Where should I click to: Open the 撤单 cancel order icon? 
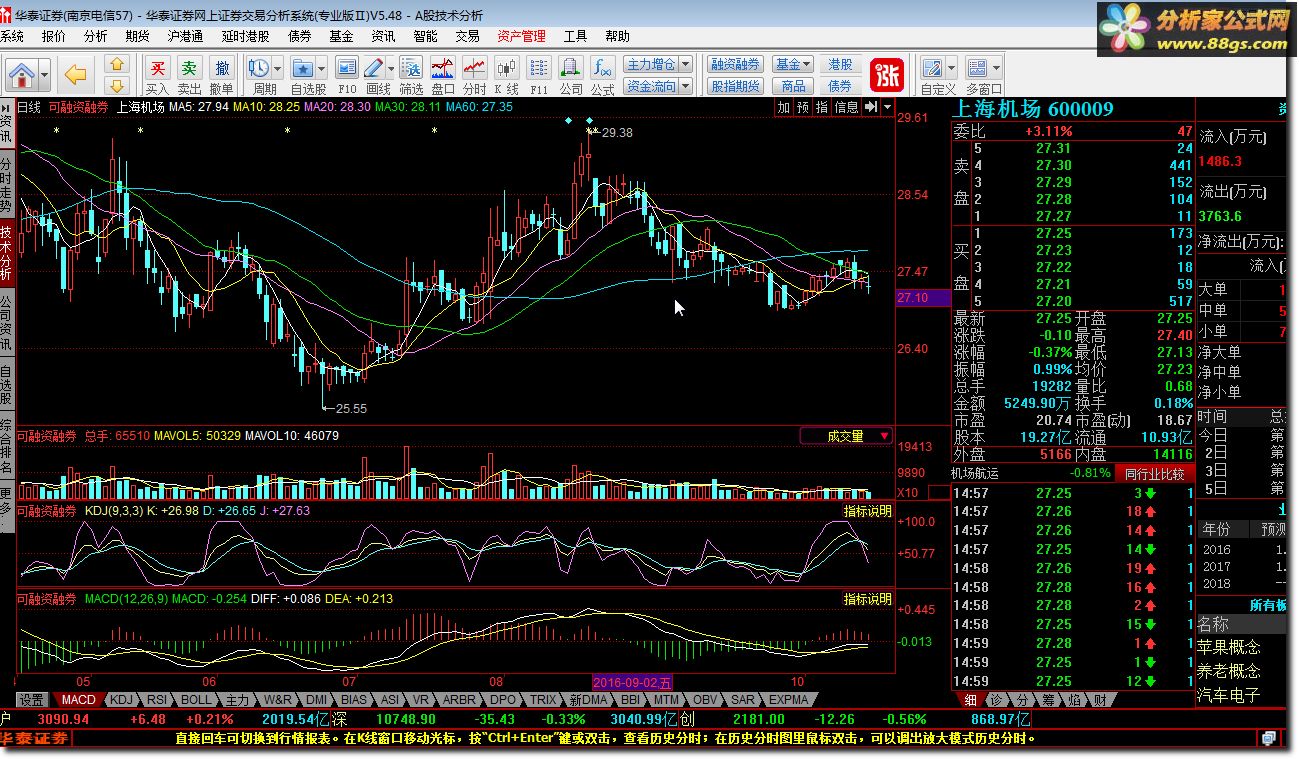coord(222,68)
